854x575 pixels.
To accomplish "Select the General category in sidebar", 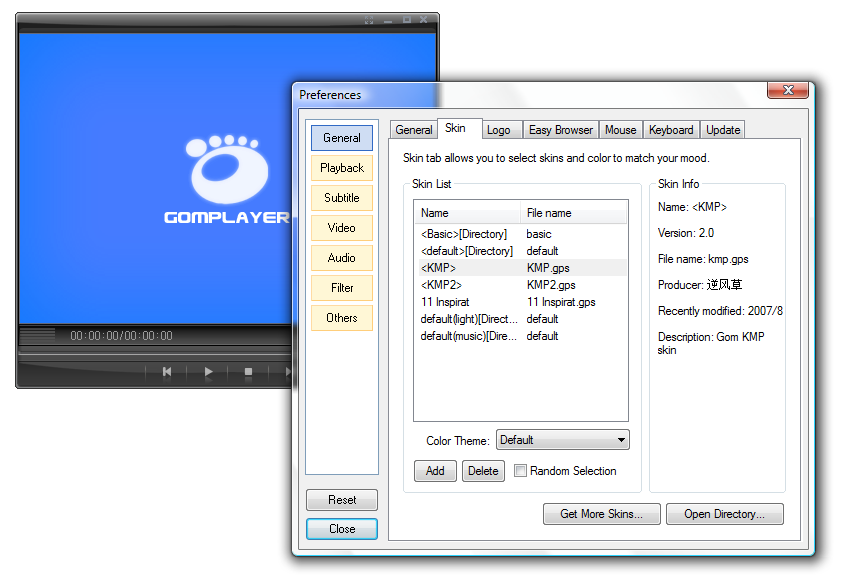I will point(342,138).
